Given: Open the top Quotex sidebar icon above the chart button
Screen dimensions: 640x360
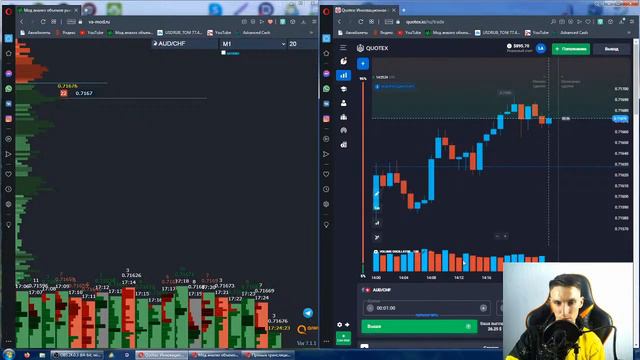Looking at the screenshot, I should pyautogui.click(x=344, y=61).
